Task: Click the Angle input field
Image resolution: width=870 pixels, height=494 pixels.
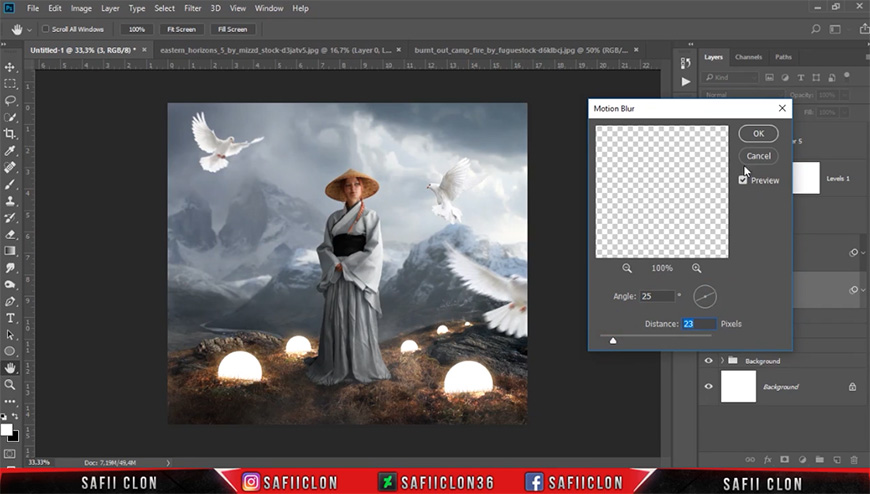Action: [657, 296]
